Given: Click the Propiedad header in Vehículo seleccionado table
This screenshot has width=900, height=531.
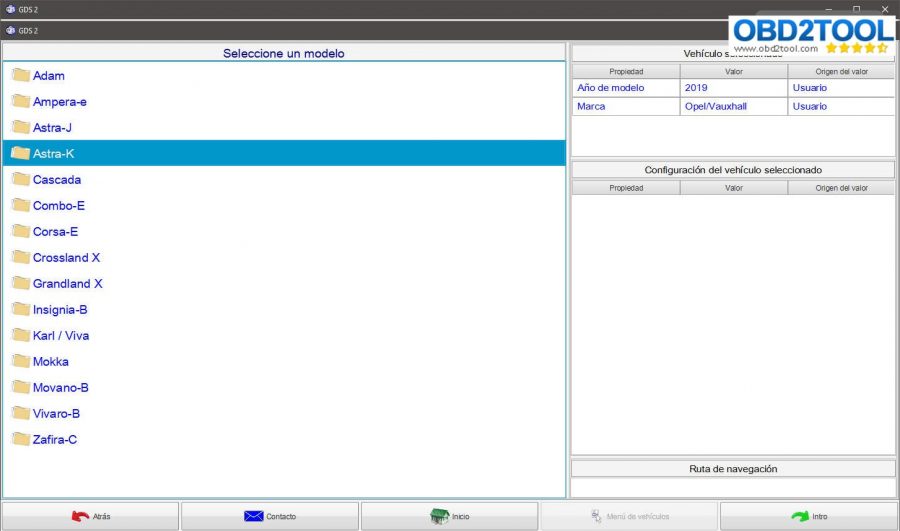Looking at the screenshot, I should pyautogui.click(x=626, y=71).
